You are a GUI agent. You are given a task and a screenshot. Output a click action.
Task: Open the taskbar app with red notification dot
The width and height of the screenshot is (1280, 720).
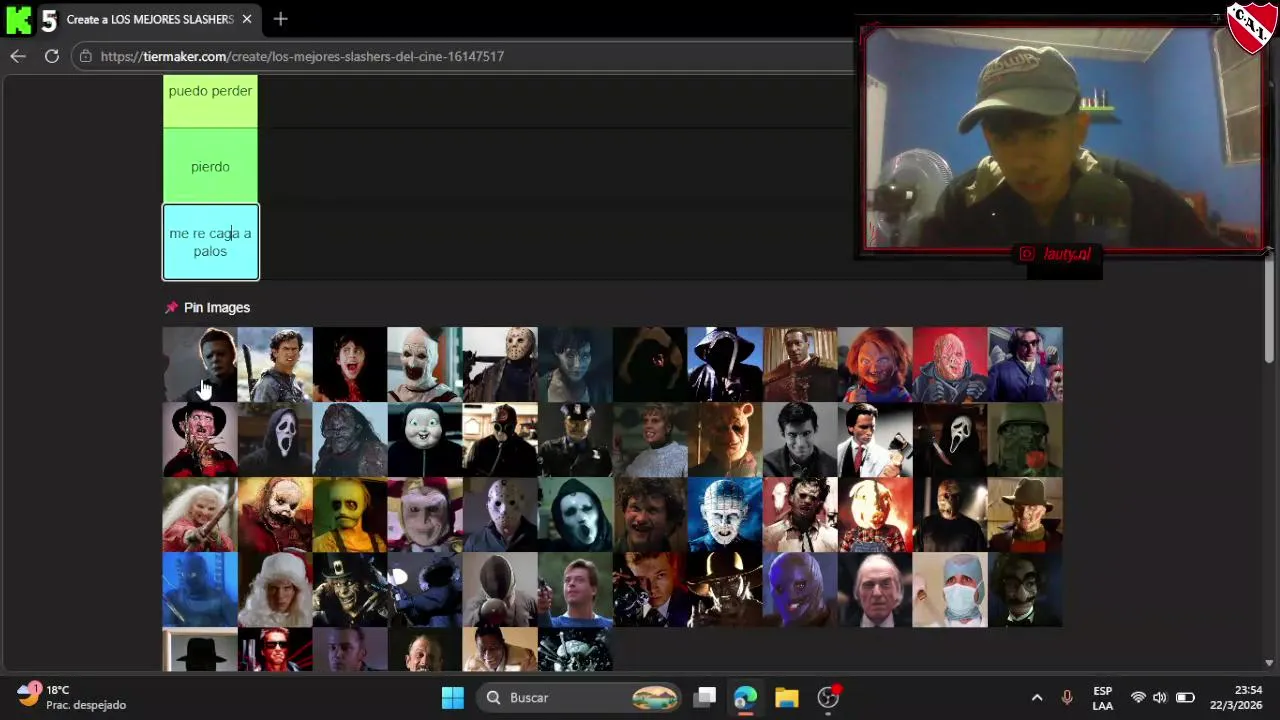tap(829, 697)
